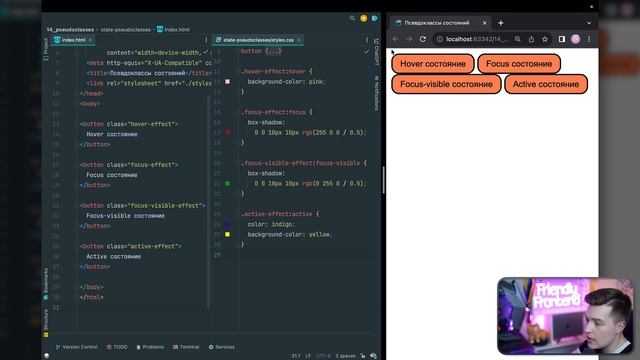Open the Version Control tool window
Image resolution: width=640 pixels, height=360 pixels.
(x=76, y=347)
